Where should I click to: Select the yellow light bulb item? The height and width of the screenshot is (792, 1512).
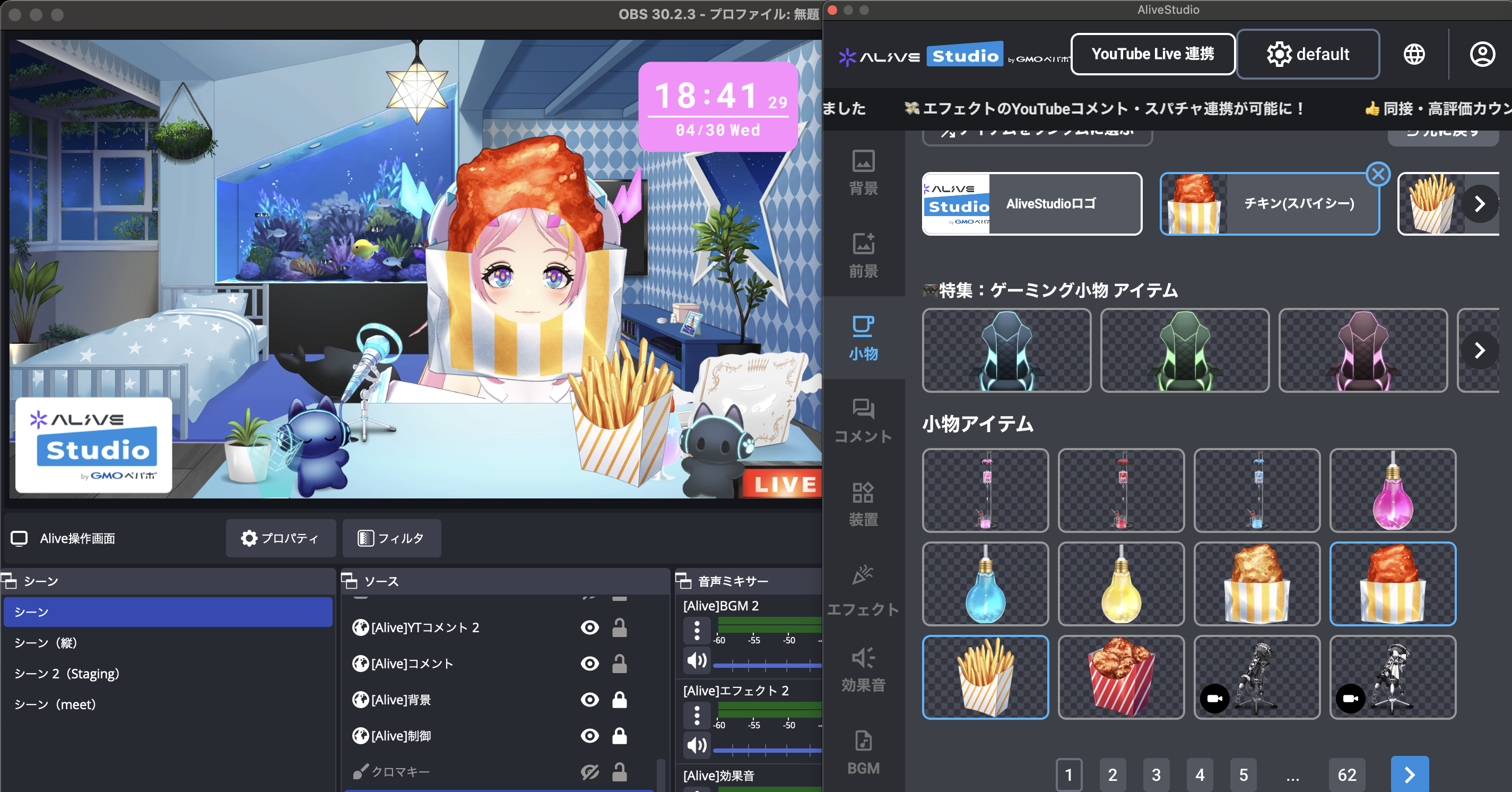pyautogui.click(x=1121, y=583)
